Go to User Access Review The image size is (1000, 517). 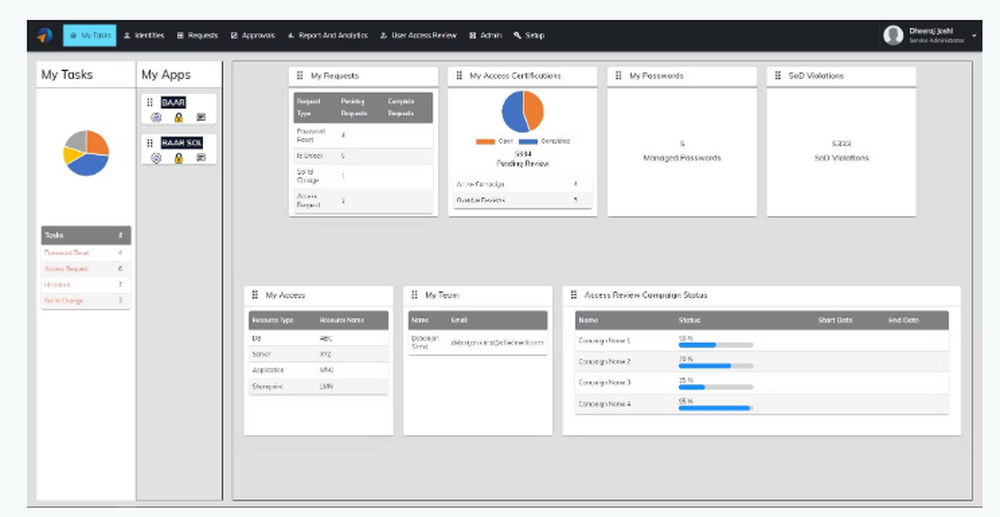coord(418,36)
